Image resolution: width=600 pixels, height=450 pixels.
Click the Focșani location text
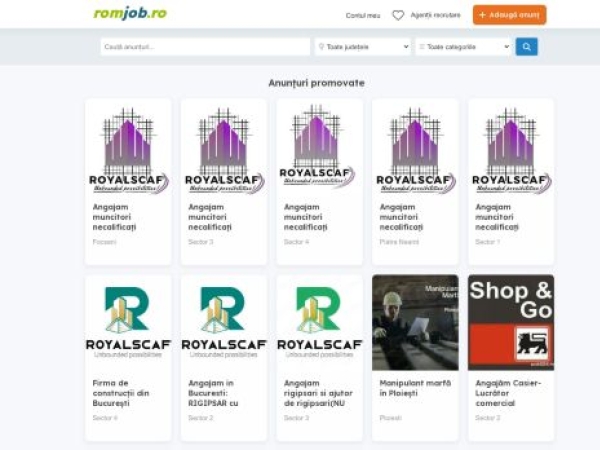pos(104,242)
